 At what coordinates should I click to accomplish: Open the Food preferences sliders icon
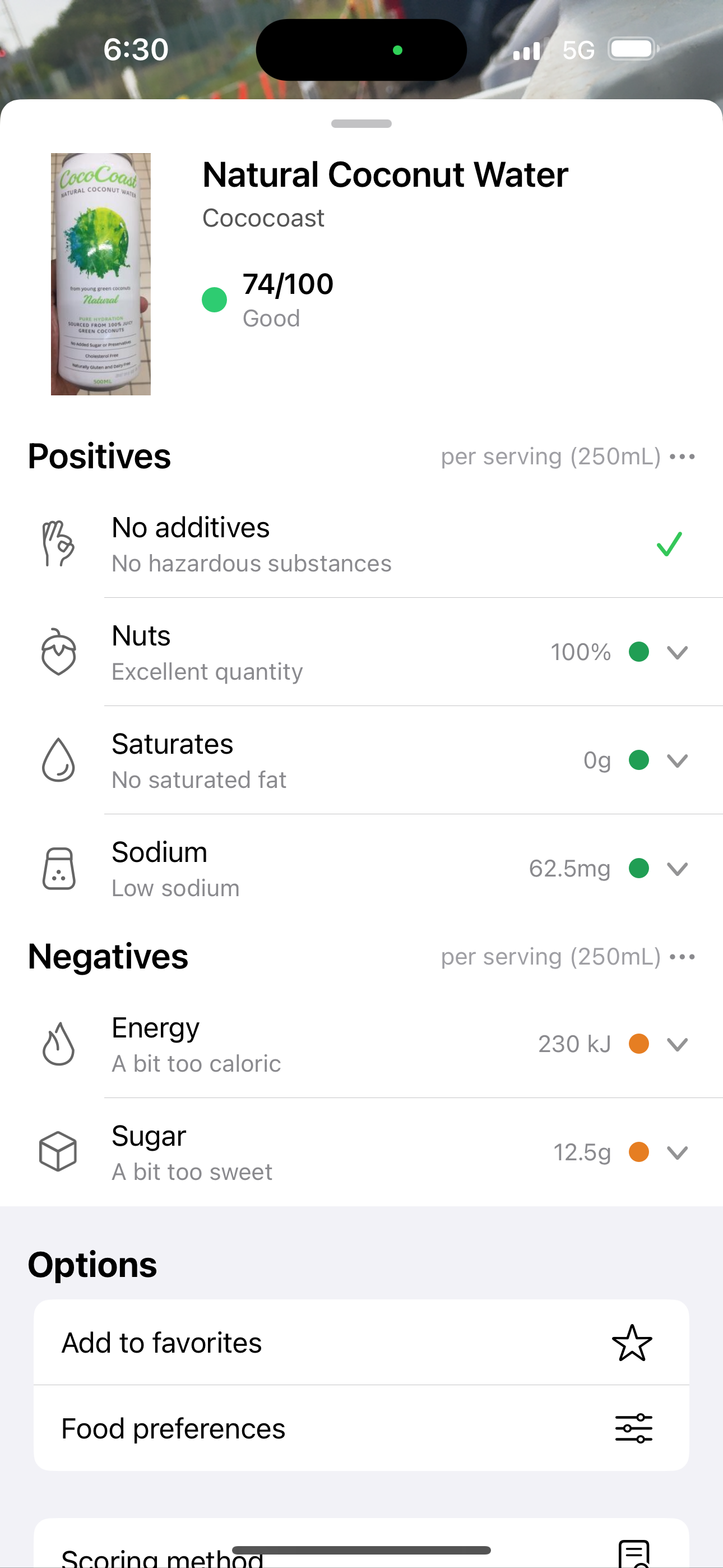click(633, 1428)
